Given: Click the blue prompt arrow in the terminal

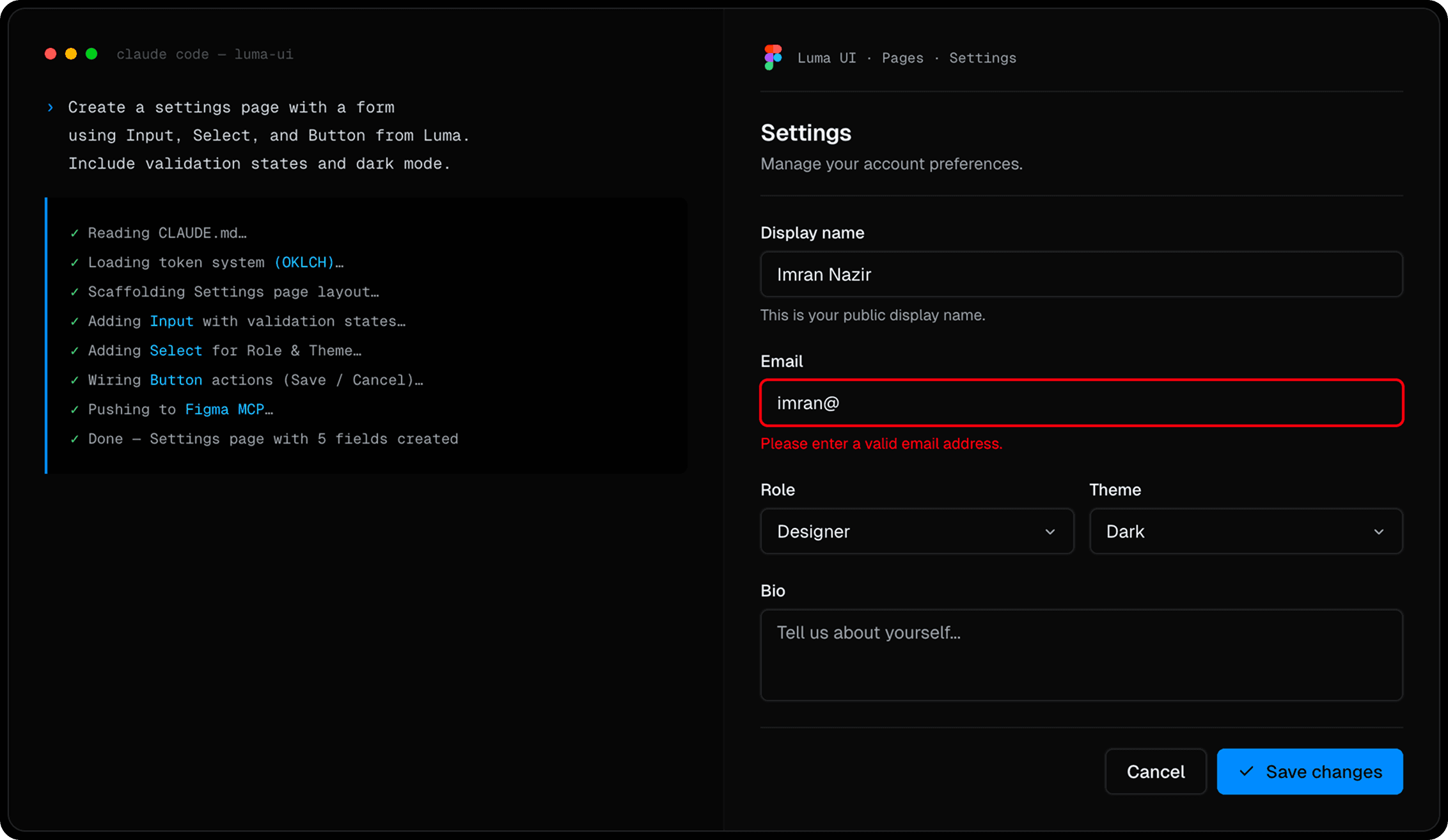Looking at the screenshot, I should pyautogui.click(x=51, y=107).
